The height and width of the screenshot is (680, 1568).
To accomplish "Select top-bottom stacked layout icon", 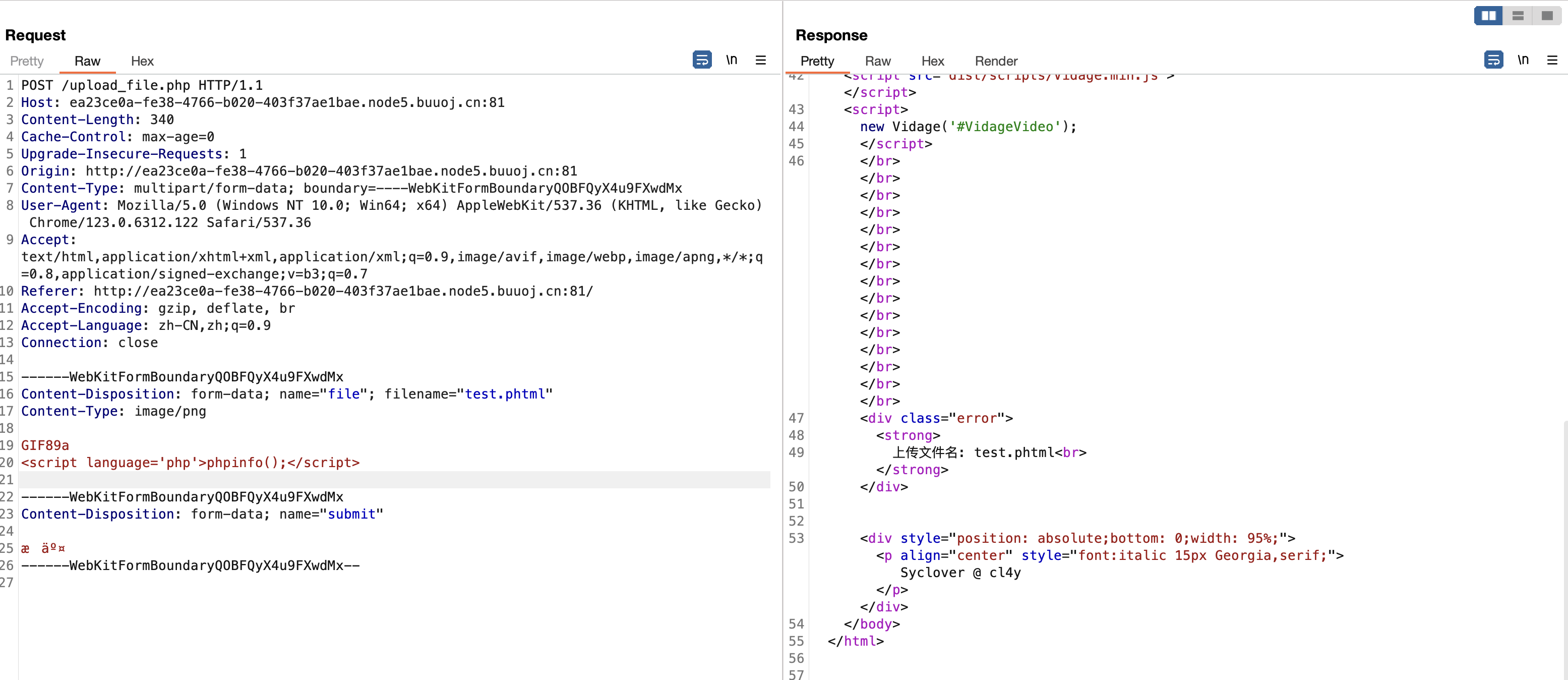I will click(x=1518, y=16).
